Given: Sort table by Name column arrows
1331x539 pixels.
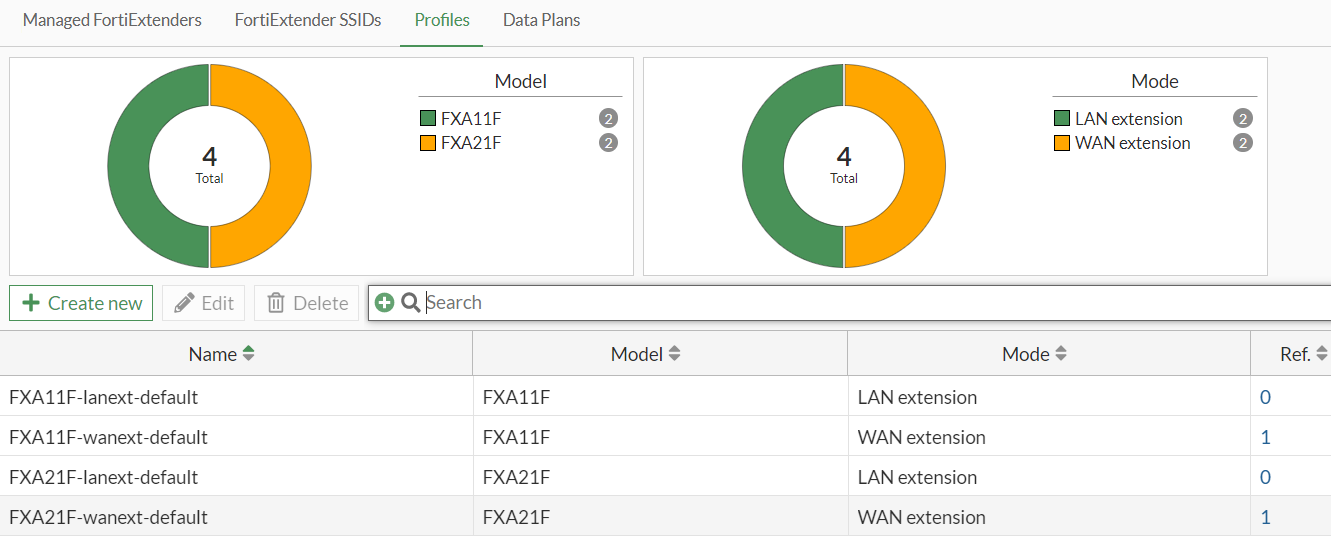Looking at the screenshot, I should coord(248,354).
